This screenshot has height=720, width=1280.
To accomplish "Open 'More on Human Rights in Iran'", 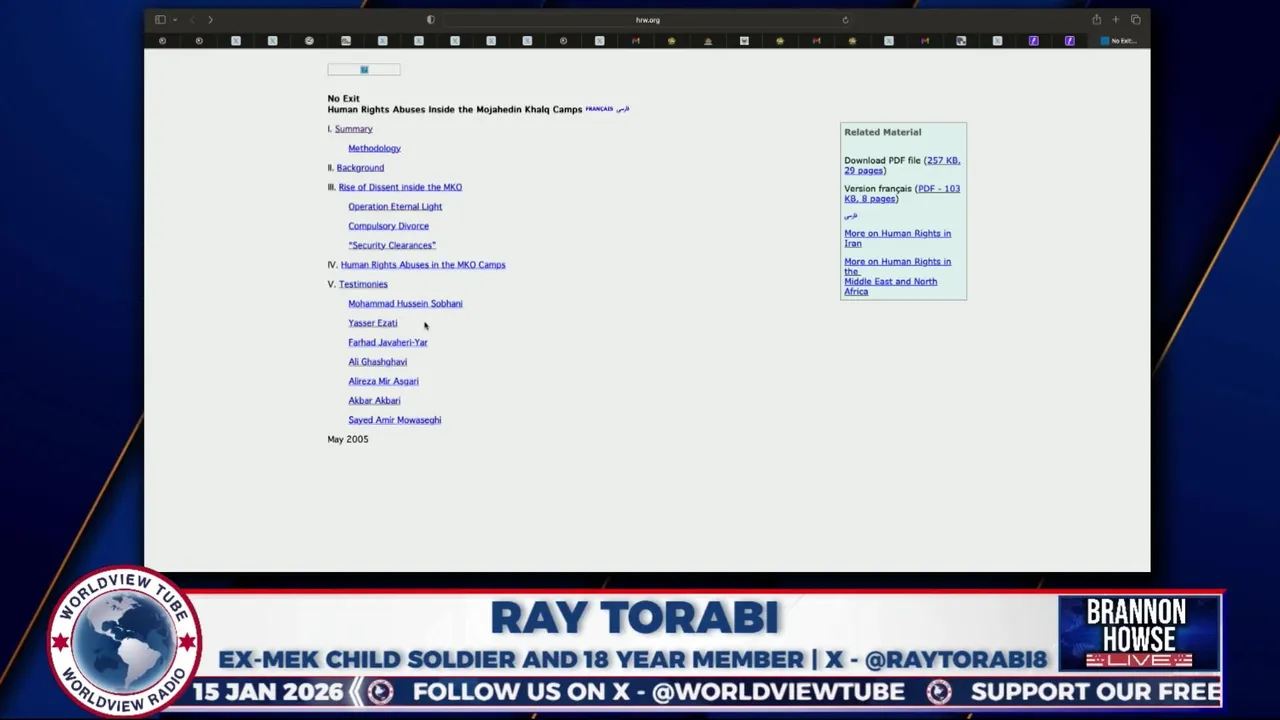I will [897, 238].
